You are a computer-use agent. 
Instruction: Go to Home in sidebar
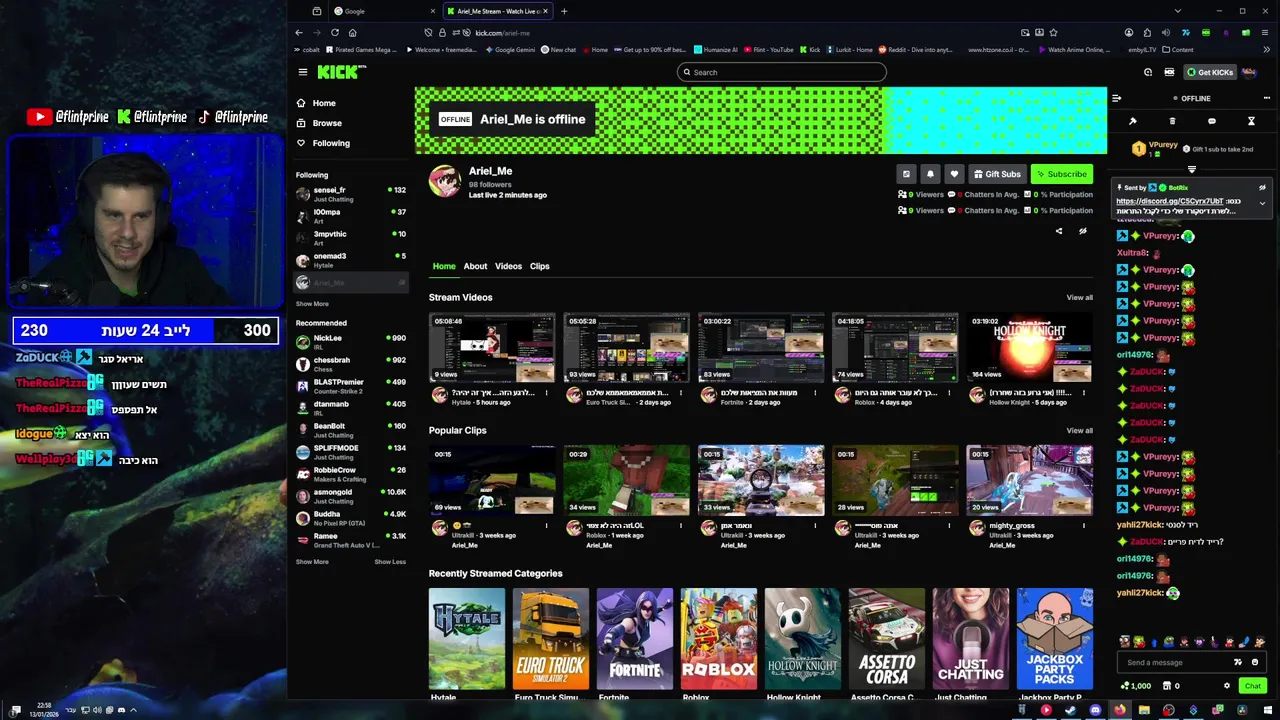tap(315, 103)
